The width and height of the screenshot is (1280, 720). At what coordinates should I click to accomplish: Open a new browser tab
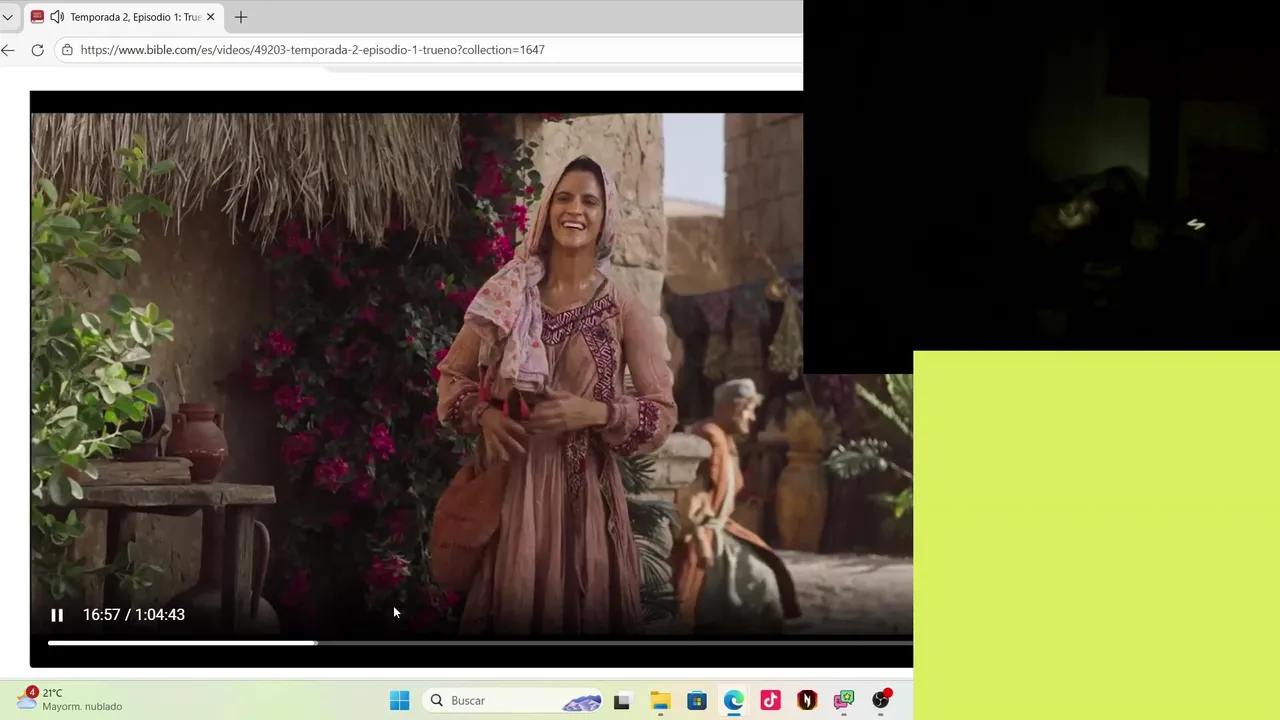[241, 17]
